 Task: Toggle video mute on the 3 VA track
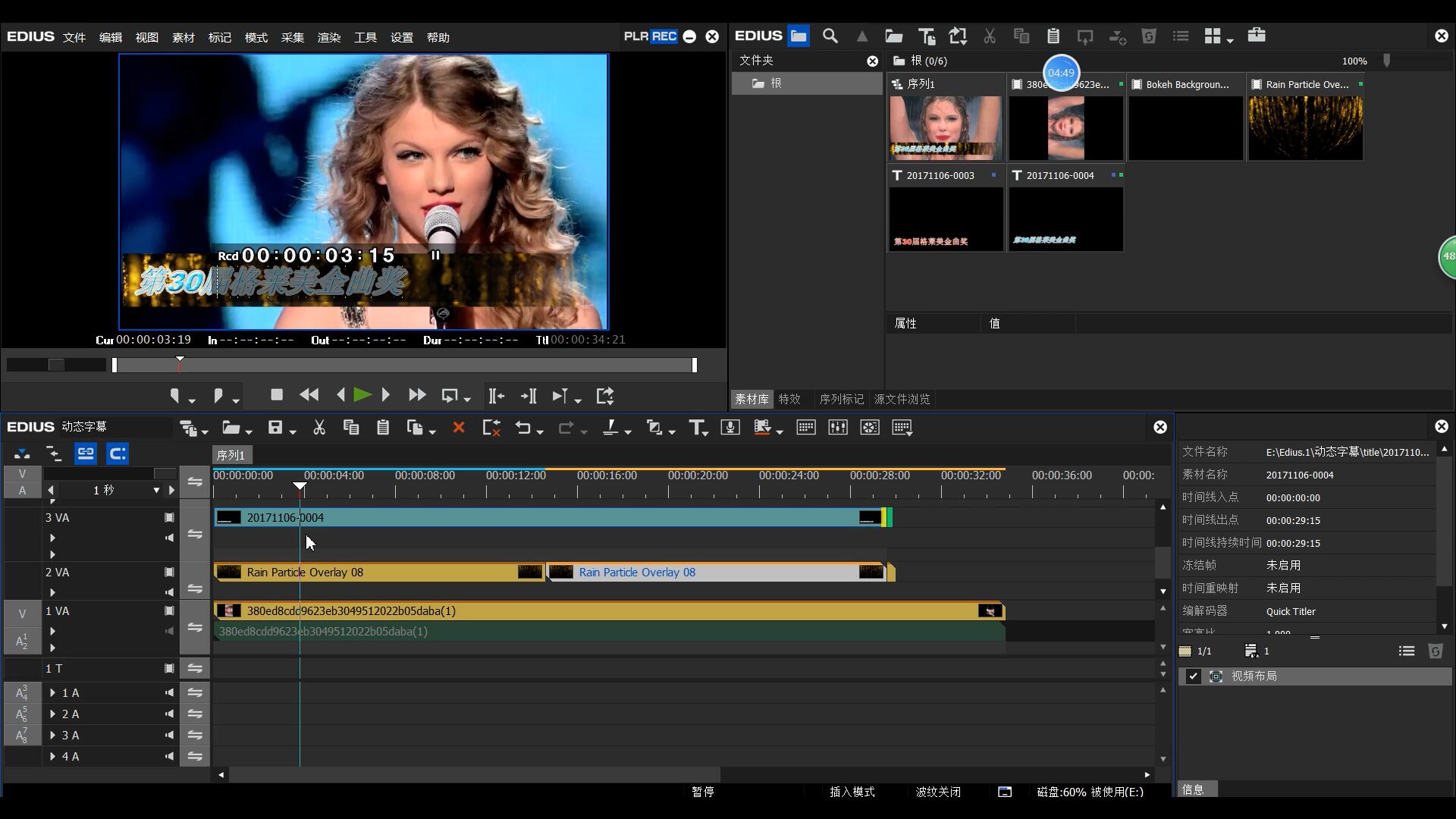click(x=169, y=518)
